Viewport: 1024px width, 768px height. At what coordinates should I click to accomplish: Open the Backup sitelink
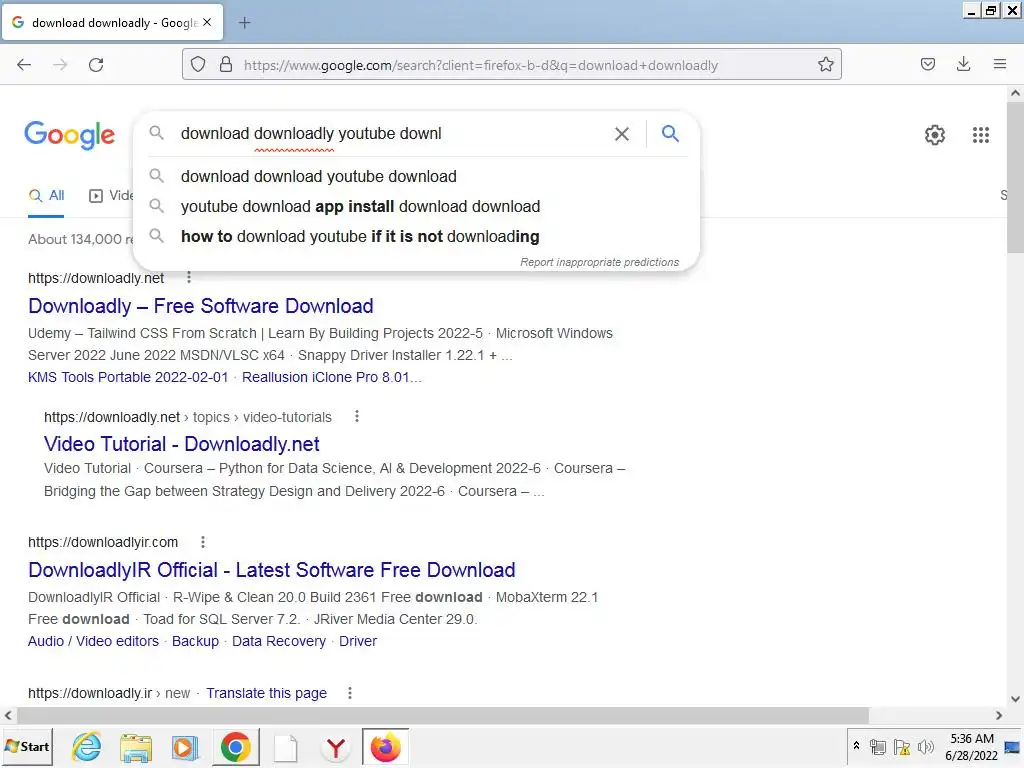[x=195, y=641]
